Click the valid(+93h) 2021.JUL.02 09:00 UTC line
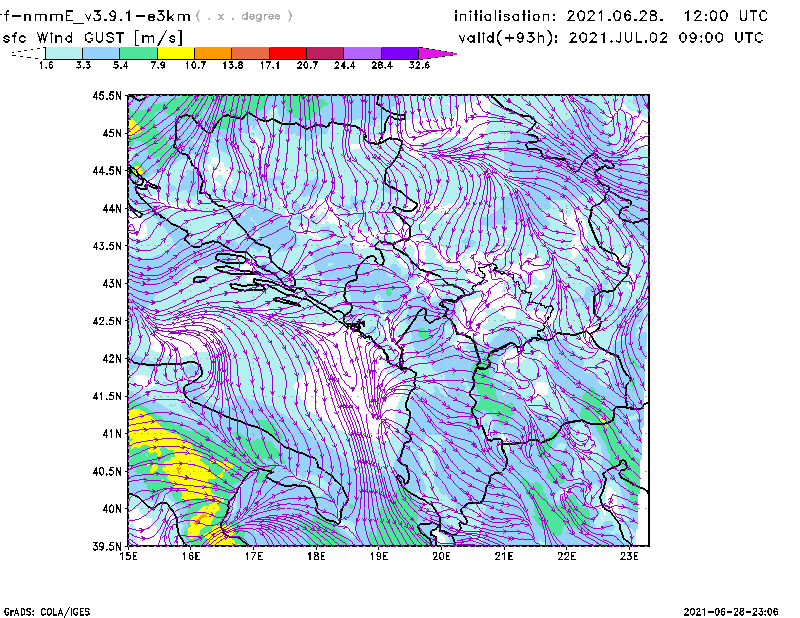Viewport: 800px width, 618px height. [611, 38]
